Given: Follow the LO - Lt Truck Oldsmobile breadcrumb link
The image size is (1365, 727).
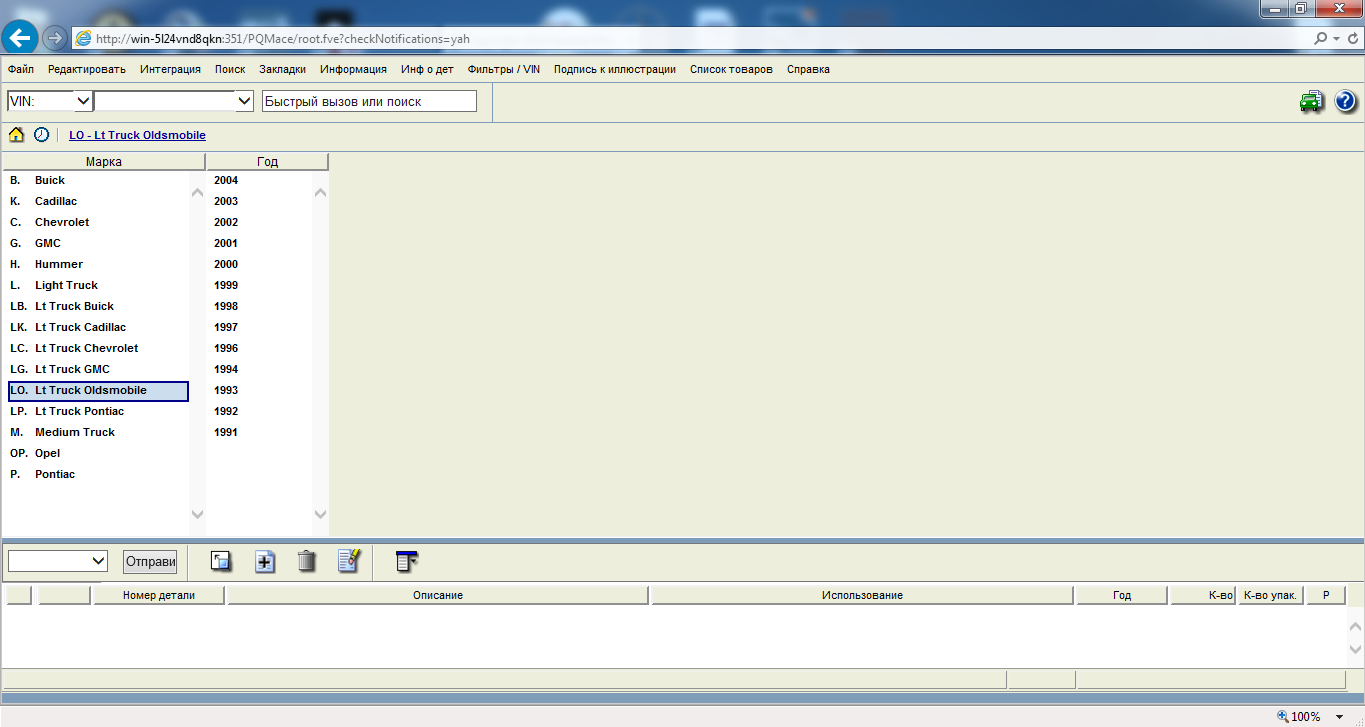Looking at the screenshot, I should pyautogui.click(x=138, y=135).
